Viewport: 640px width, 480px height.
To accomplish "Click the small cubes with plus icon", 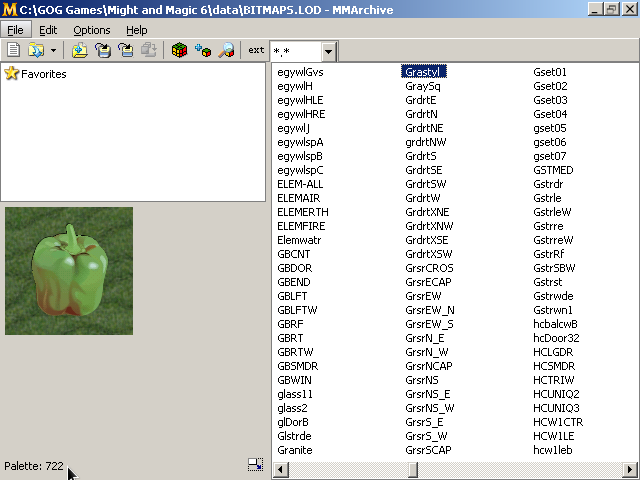I will click(203, 50).
